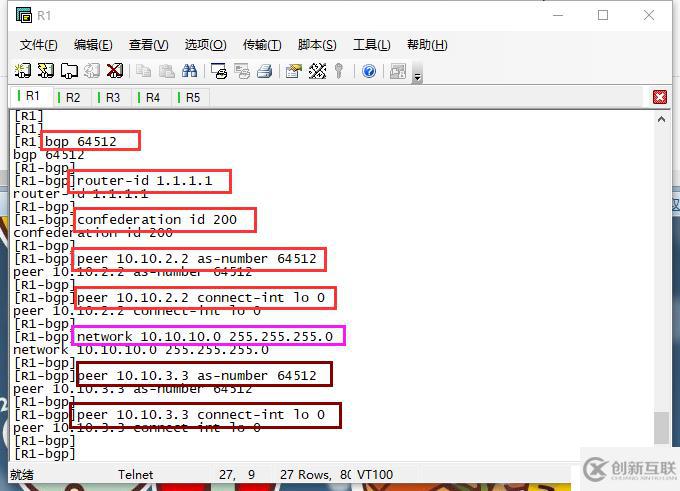Click the last [R1-bgp] prompt line
Screen dimensions: 680x491
[x=45, y=454]
